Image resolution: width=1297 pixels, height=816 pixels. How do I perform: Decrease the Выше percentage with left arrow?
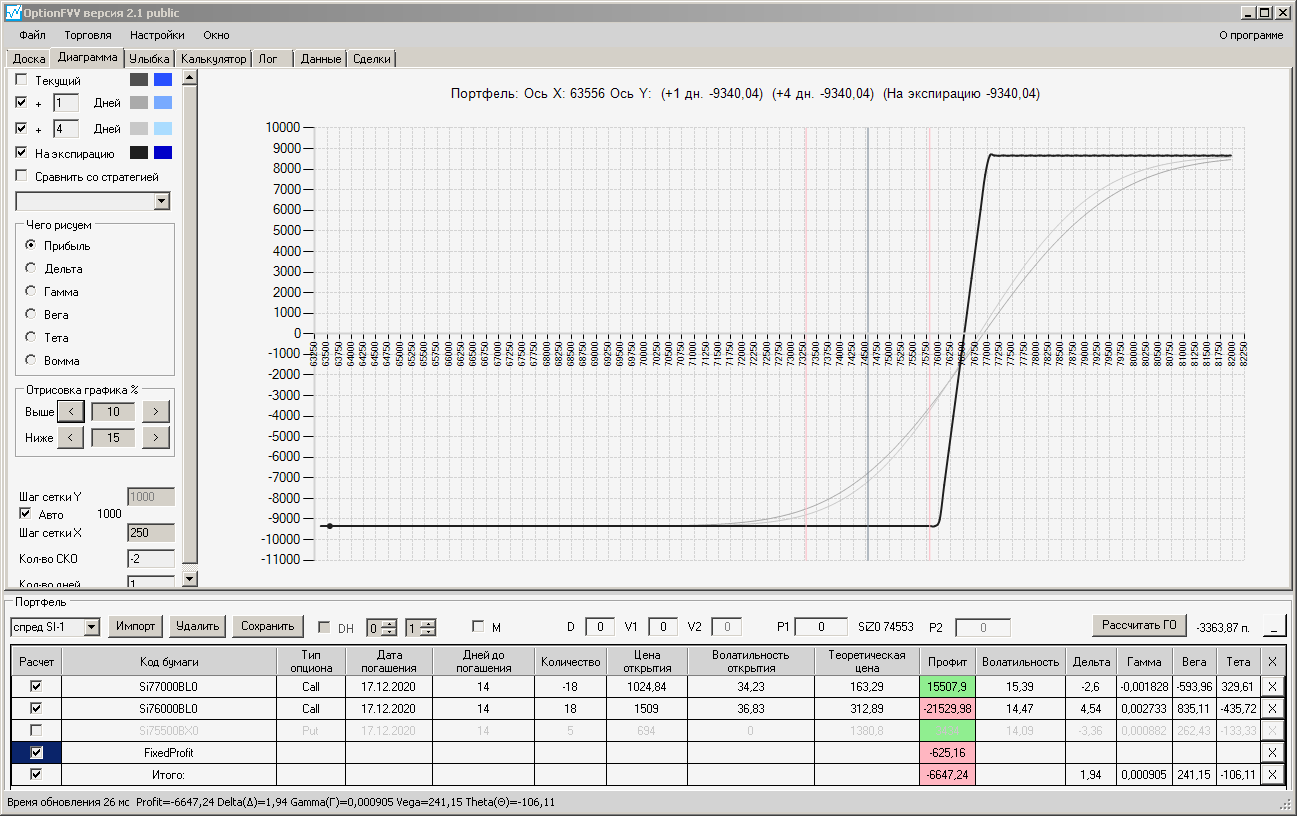(x=70, y=411)
